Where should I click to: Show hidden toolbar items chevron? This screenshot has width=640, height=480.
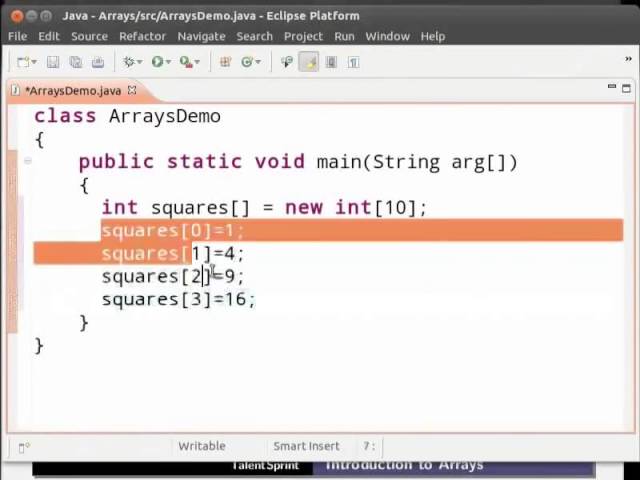point(628,60)
